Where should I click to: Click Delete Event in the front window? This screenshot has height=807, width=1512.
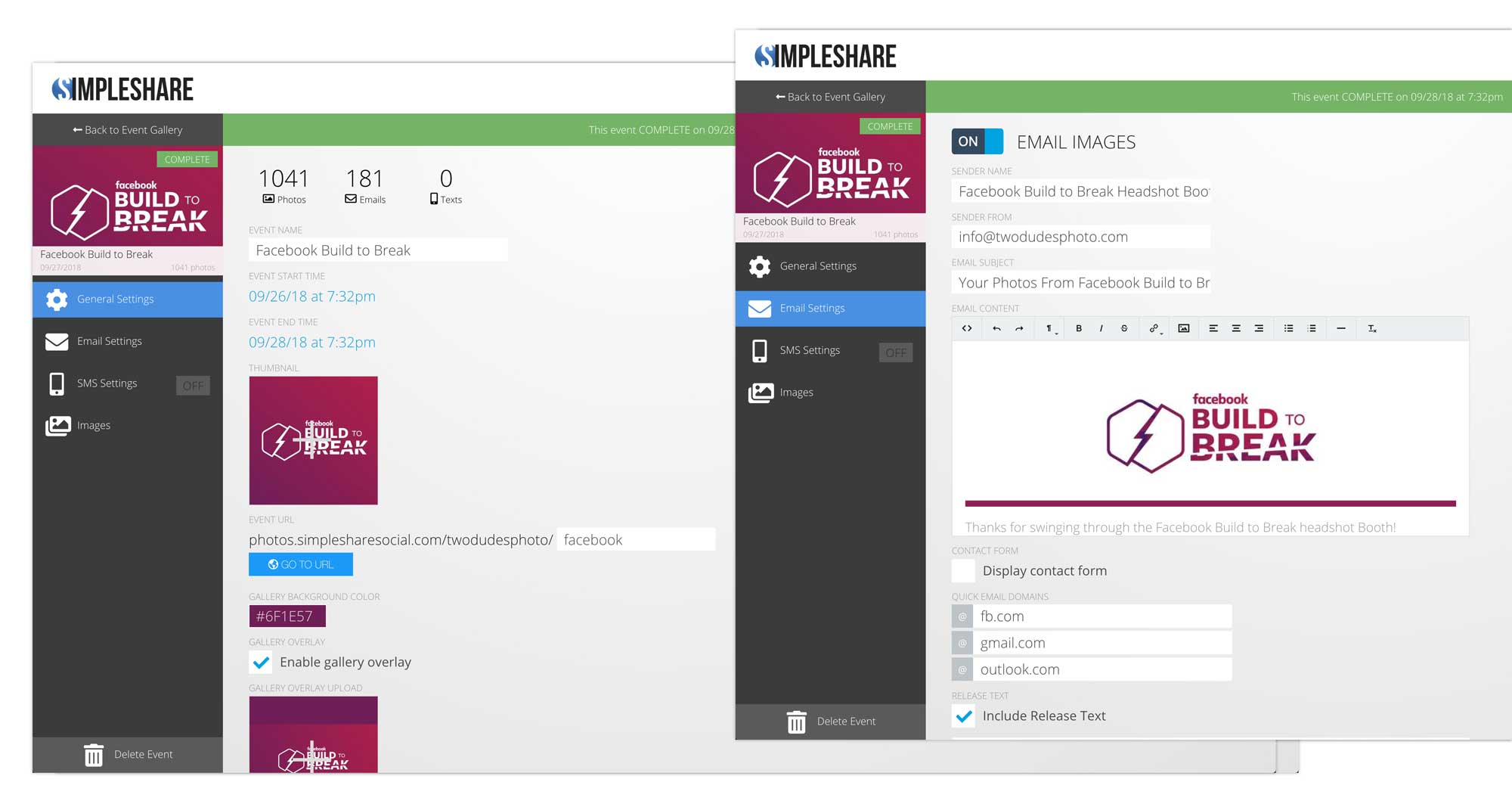830,722
